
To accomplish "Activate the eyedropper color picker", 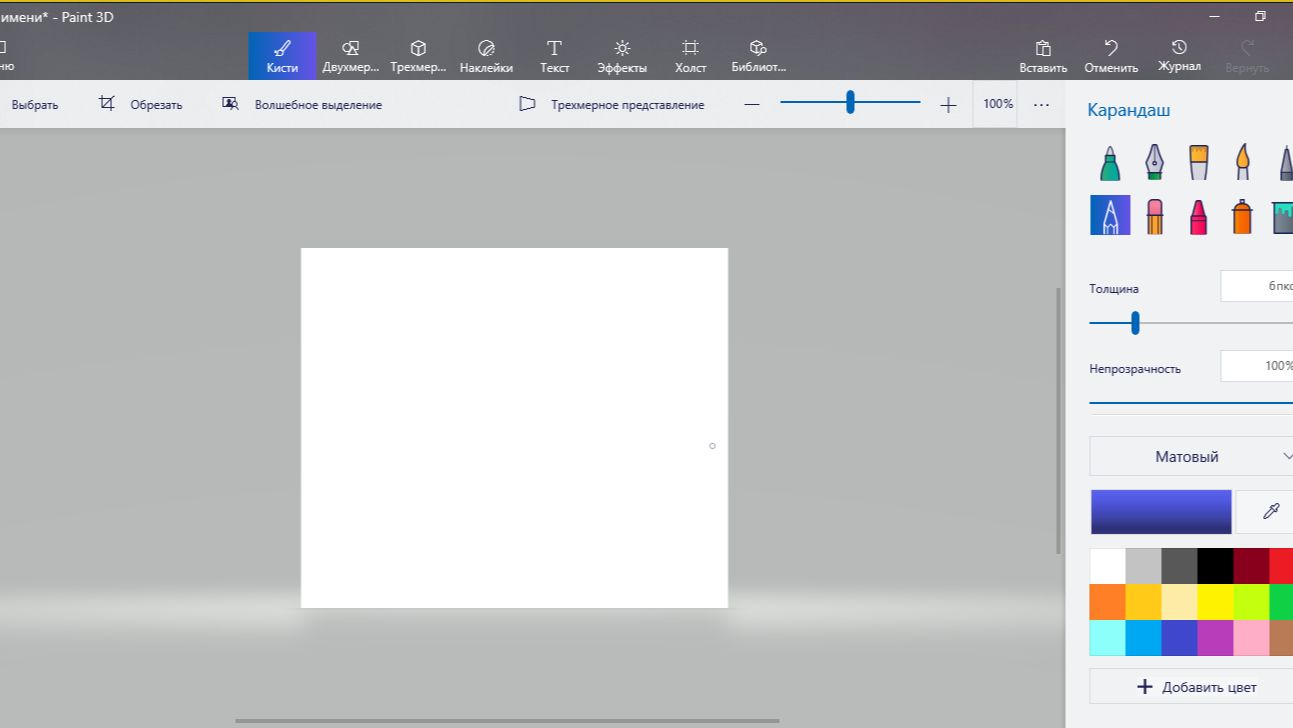I will (1271, 511).
